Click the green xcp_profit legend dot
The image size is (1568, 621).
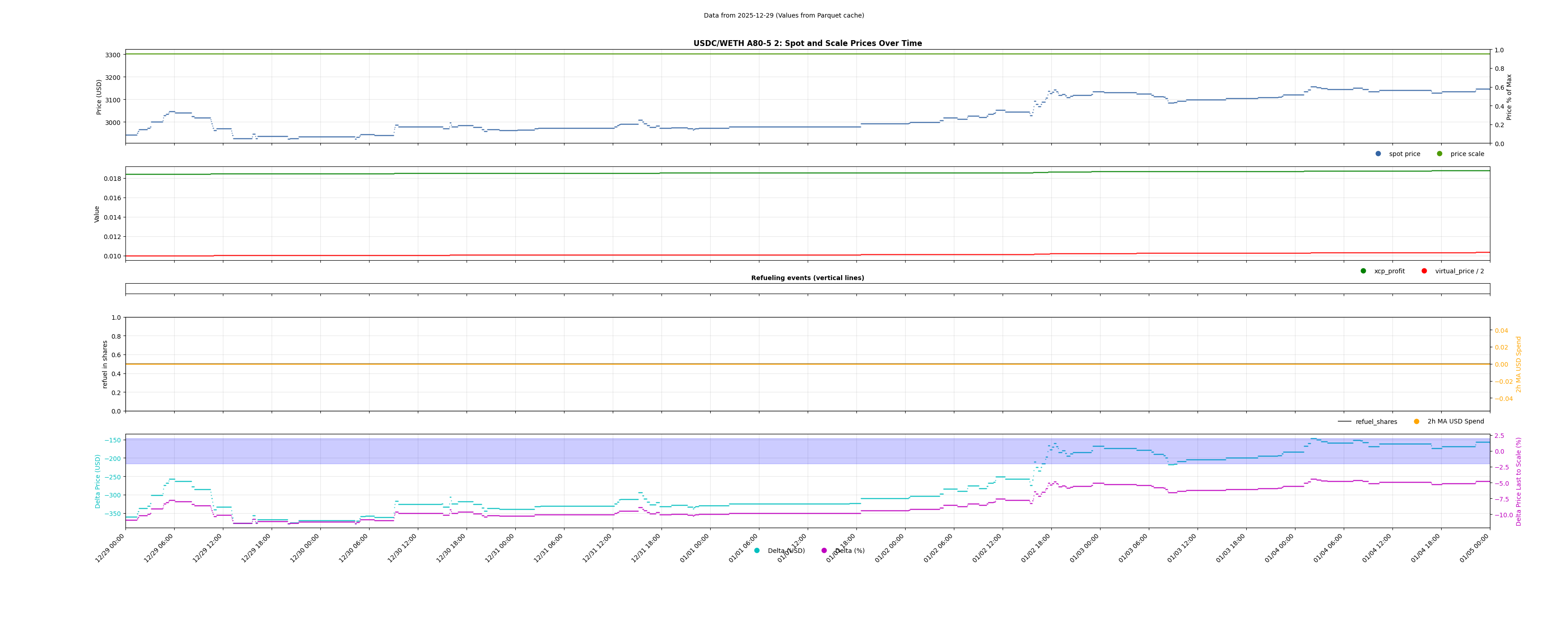1364,271
